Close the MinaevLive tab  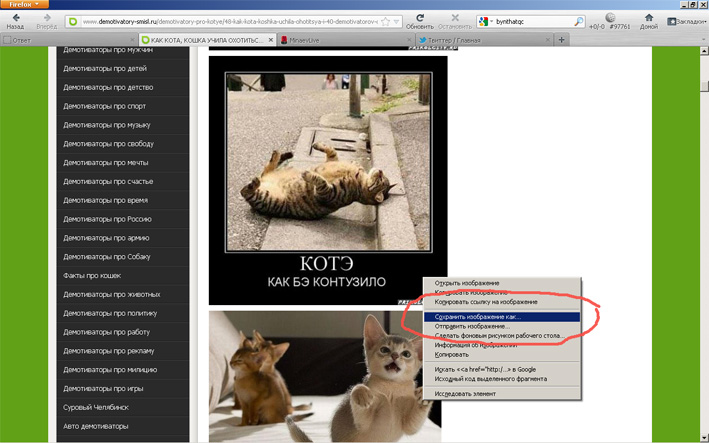coord(409,40)
